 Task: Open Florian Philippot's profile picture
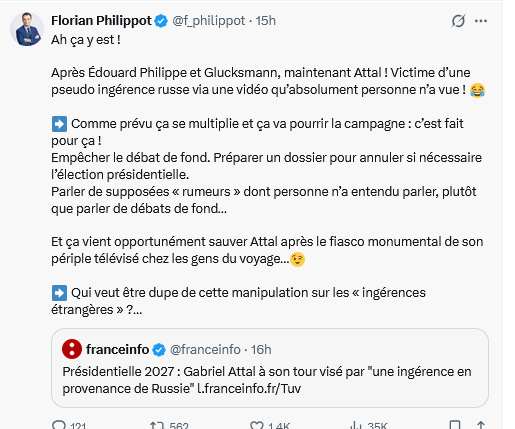coord(27,29)
